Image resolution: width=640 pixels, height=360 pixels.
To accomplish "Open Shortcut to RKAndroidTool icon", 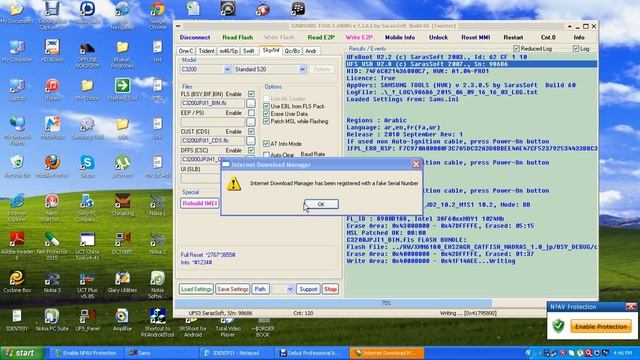I will tap(158, 322).
